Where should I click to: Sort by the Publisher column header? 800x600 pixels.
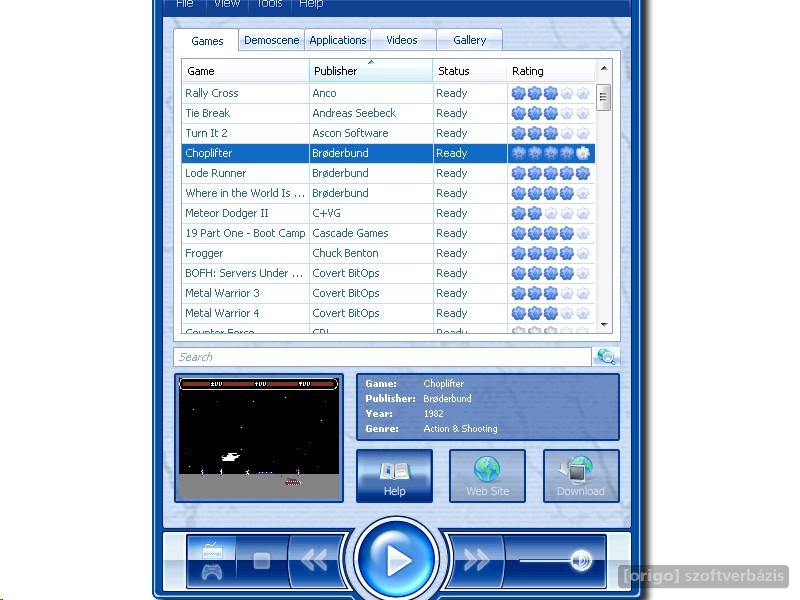[x=371, y=71]
